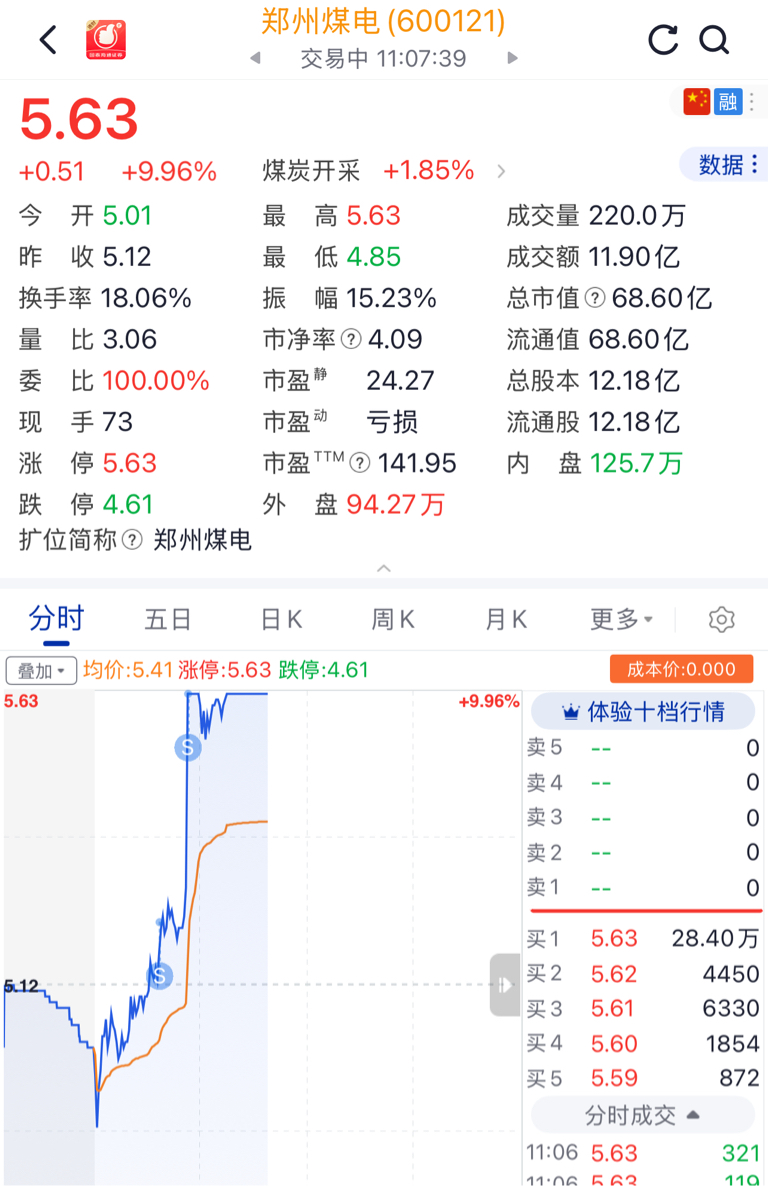The image size is (768, 1186).
Task: Tap the large price 5.63
Action: [x=79, y=119]
